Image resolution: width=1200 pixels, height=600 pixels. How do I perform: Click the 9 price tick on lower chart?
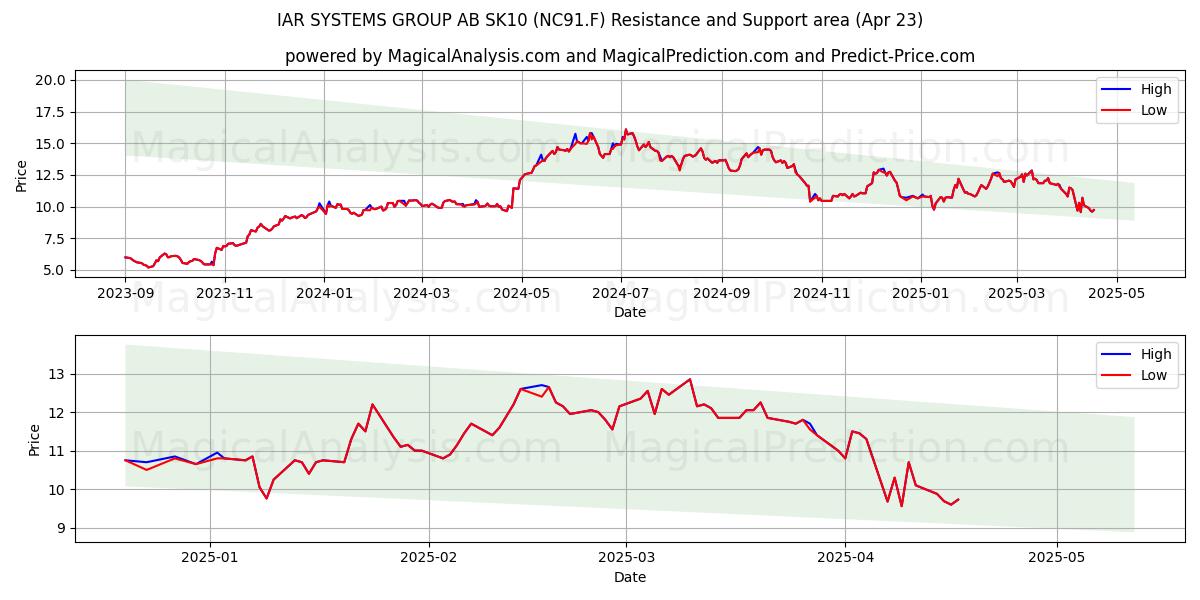61,528
